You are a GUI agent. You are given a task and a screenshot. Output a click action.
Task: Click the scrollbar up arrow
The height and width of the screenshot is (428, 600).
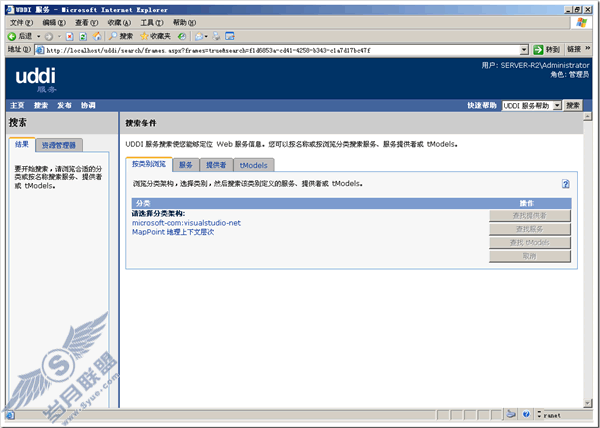(588, 116)
